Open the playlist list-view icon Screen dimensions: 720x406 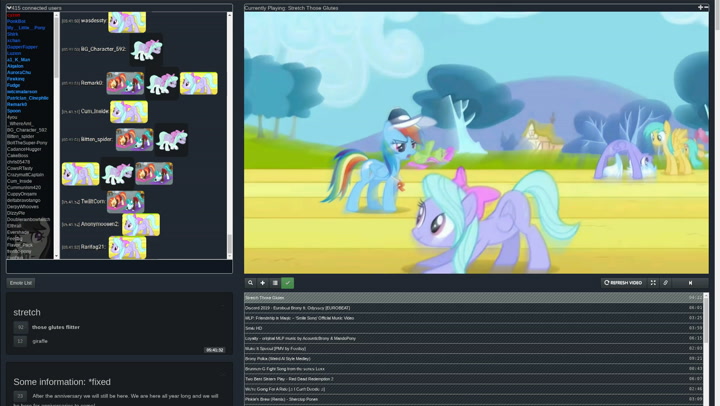coord(275,283)
